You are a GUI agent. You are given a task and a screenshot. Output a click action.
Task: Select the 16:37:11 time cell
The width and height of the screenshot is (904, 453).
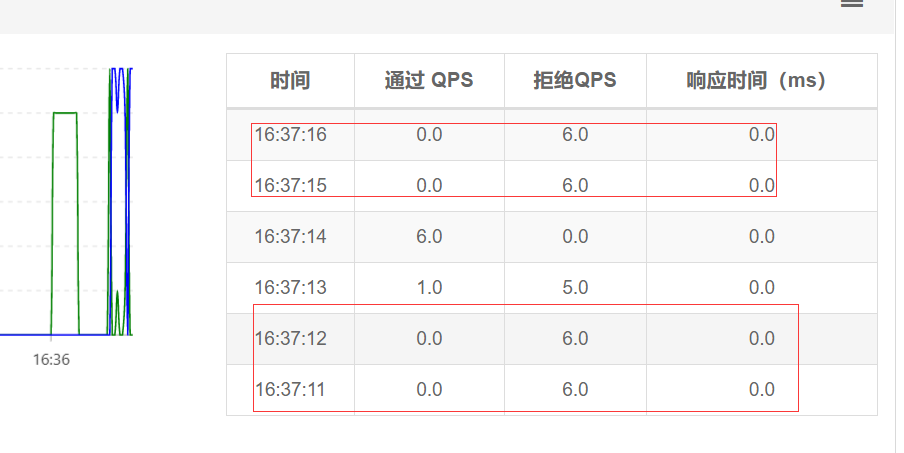(291, 390)
